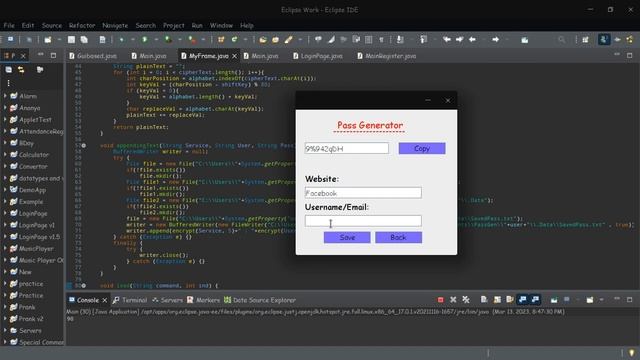The width and height of the screenshot is (640, 360).
Task: Expand the MusicPlayer project
Action: (5, 249)
